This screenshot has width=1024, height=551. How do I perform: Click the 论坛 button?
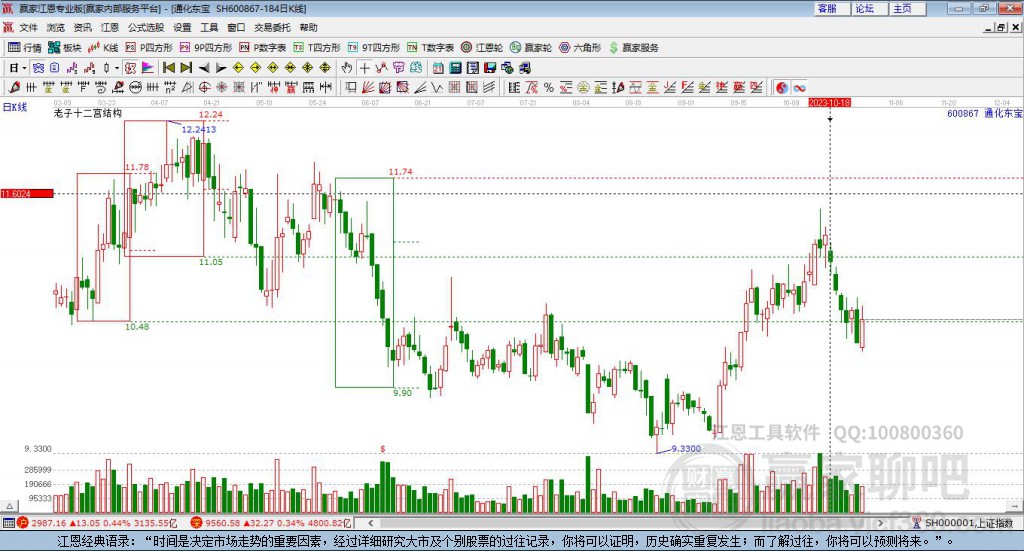click(869, 8)
